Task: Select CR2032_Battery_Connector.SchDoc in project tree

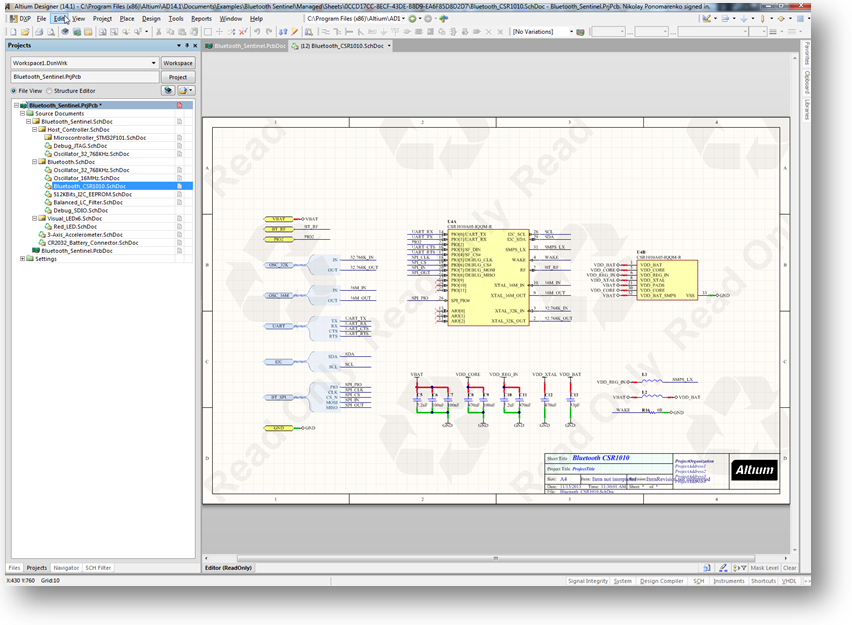Action: 92,243
